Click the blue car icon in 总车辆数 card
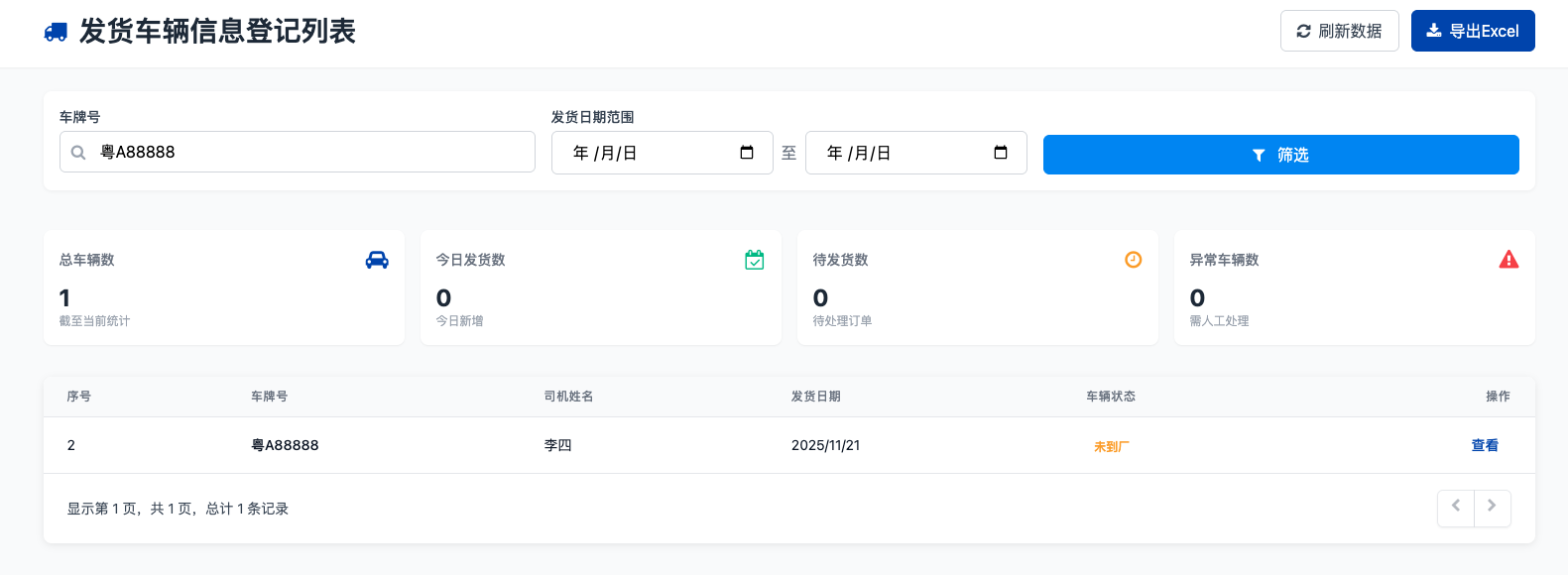The image size is (1568, 575). (377, 260)
